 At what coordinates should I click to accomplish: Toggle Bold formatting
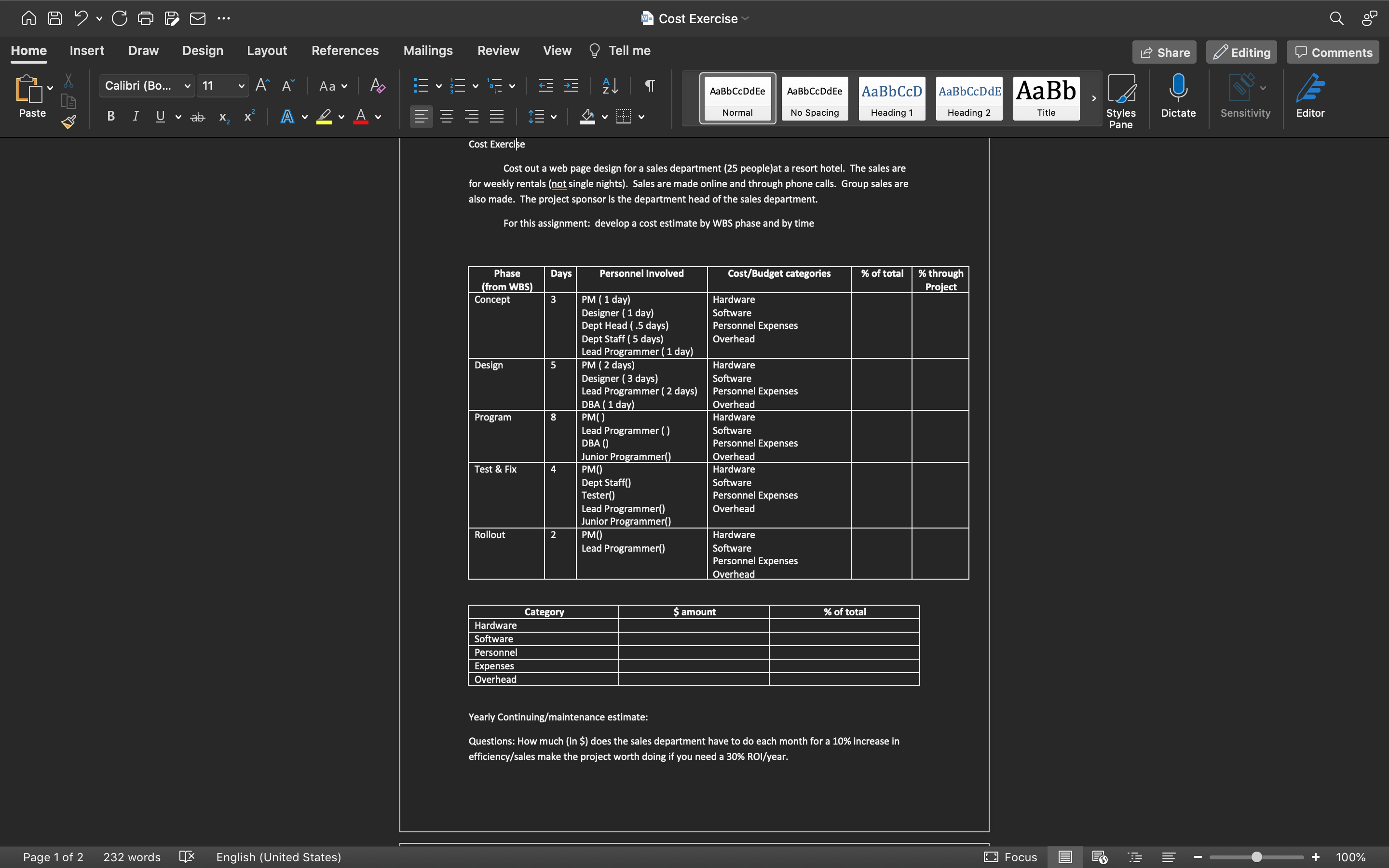coord(111,117)
